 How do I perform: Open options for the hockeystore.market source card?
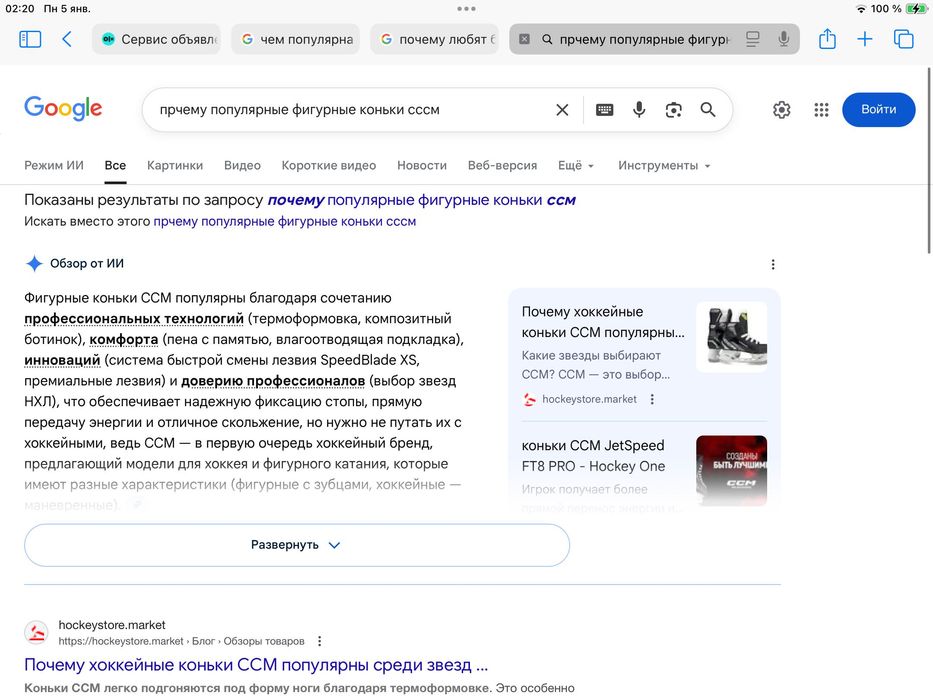pyautogui.click(x=652, y=399)
